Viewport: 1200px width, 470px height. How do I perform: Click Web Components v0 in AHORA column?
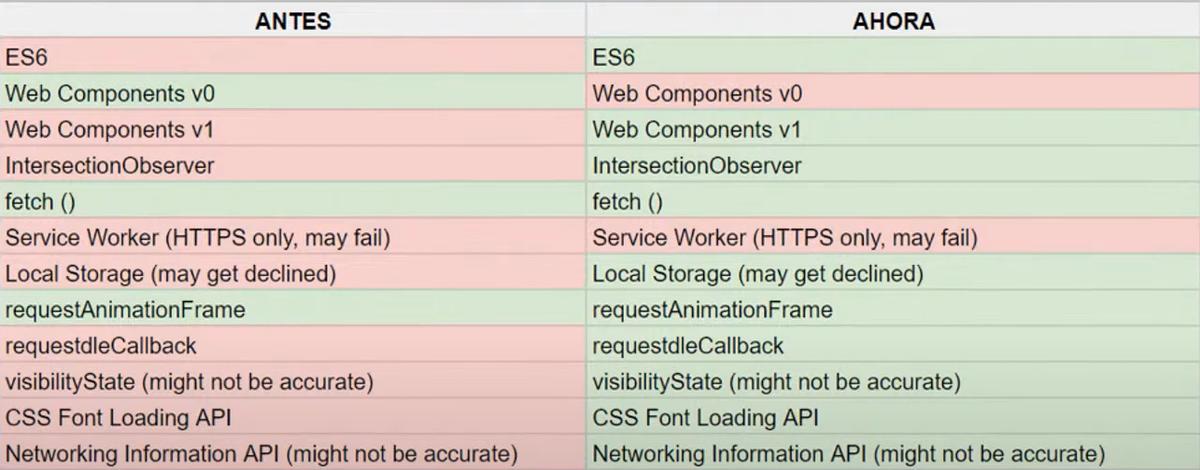[x=893, y=94]
